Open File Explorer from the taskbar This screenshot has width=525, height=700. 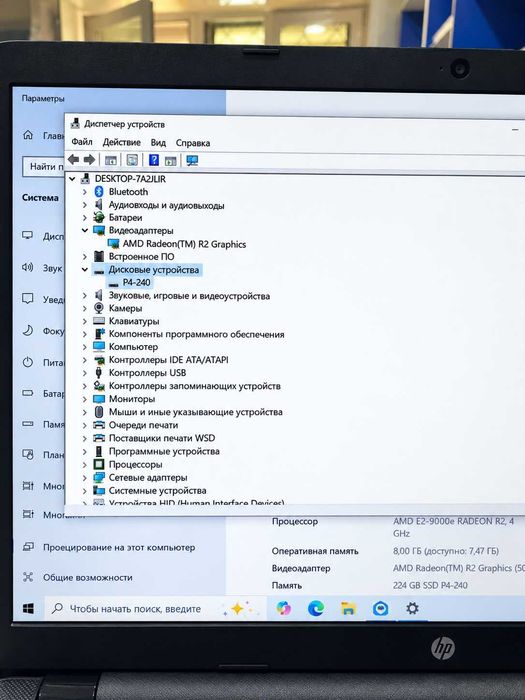(x=348, y=608)
